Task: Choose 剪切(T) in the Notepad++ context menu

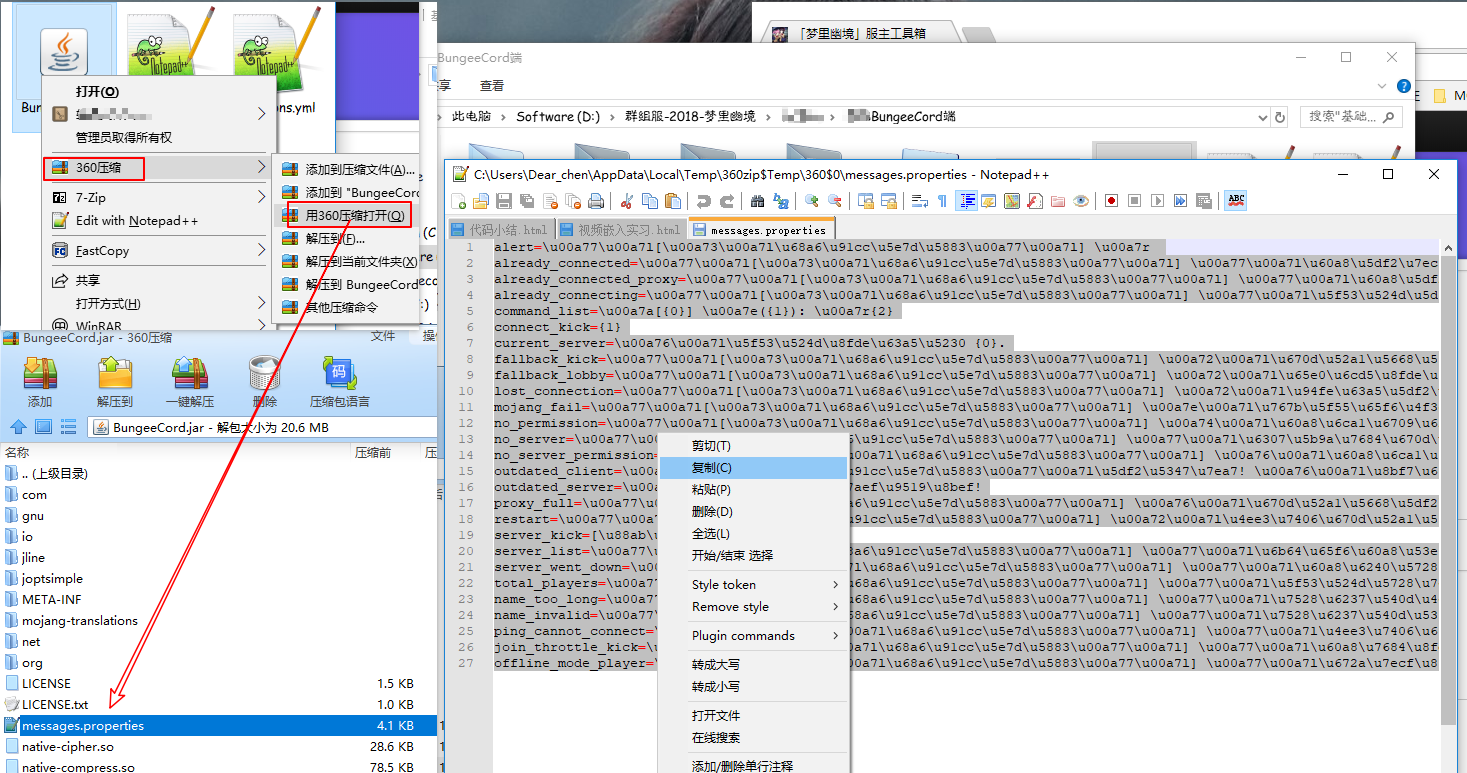Action: tap(753, 446)
